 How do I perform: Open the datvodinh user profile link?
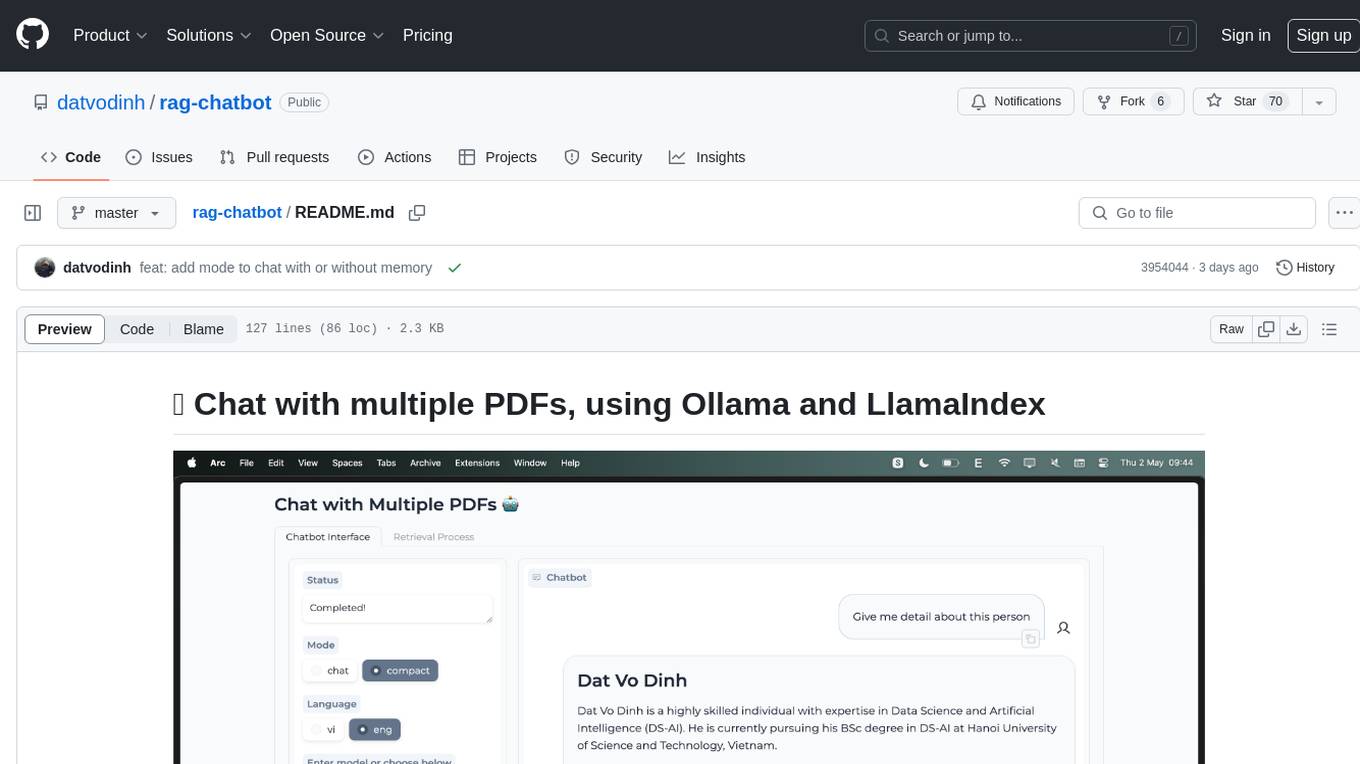click(x=101, y=102)
